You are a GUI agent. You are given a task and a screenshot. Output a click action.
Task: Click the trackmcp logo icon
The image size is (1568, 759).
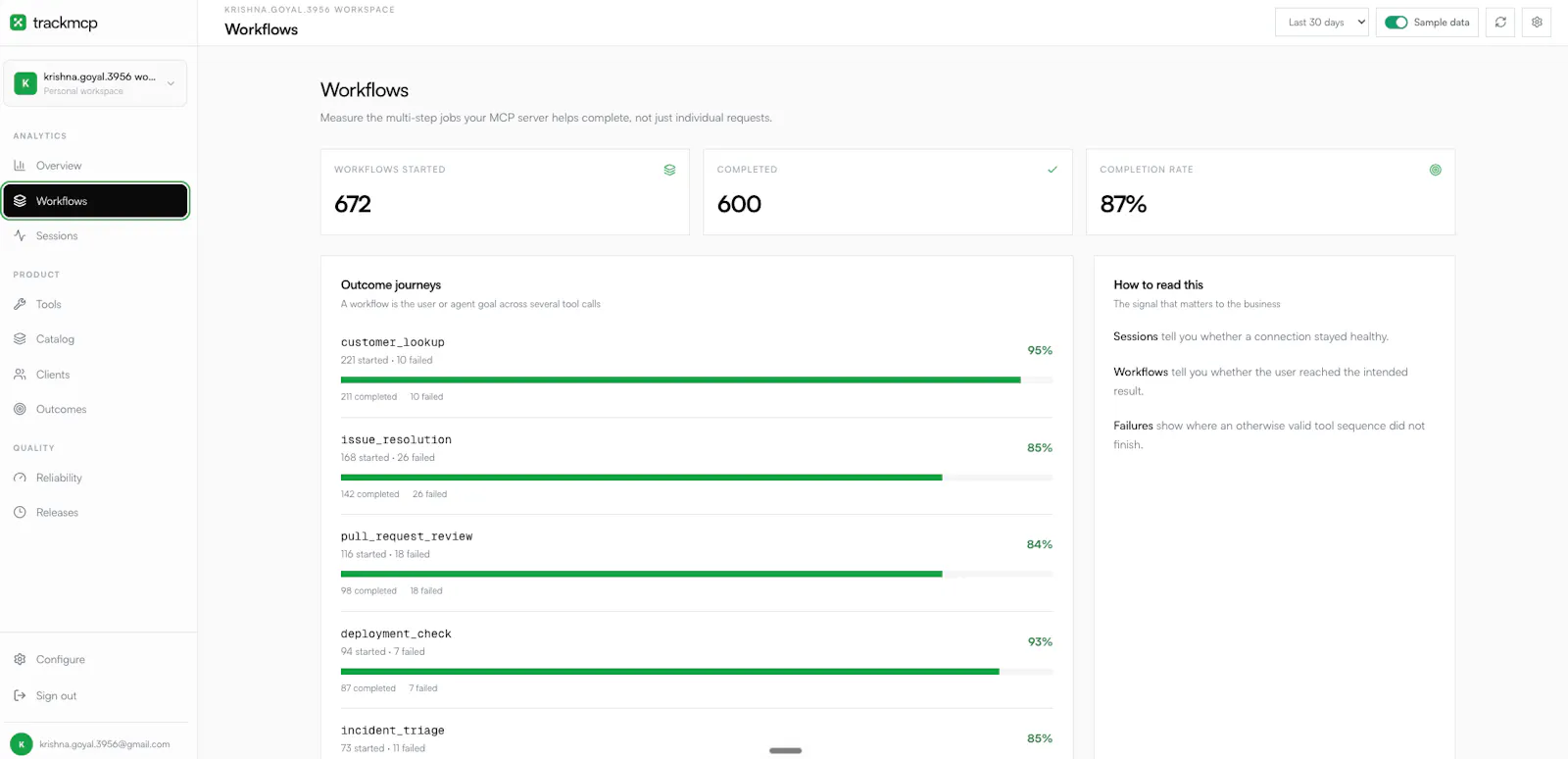tap(18, 23)
